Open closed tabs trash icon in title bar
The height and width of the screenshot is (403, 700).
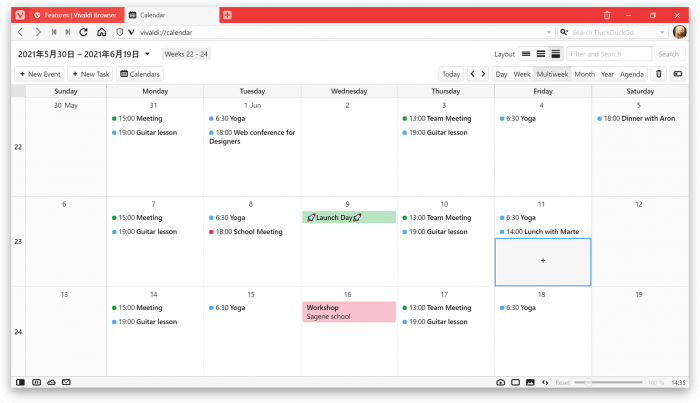pyautogui.click(x=607, y=15)
